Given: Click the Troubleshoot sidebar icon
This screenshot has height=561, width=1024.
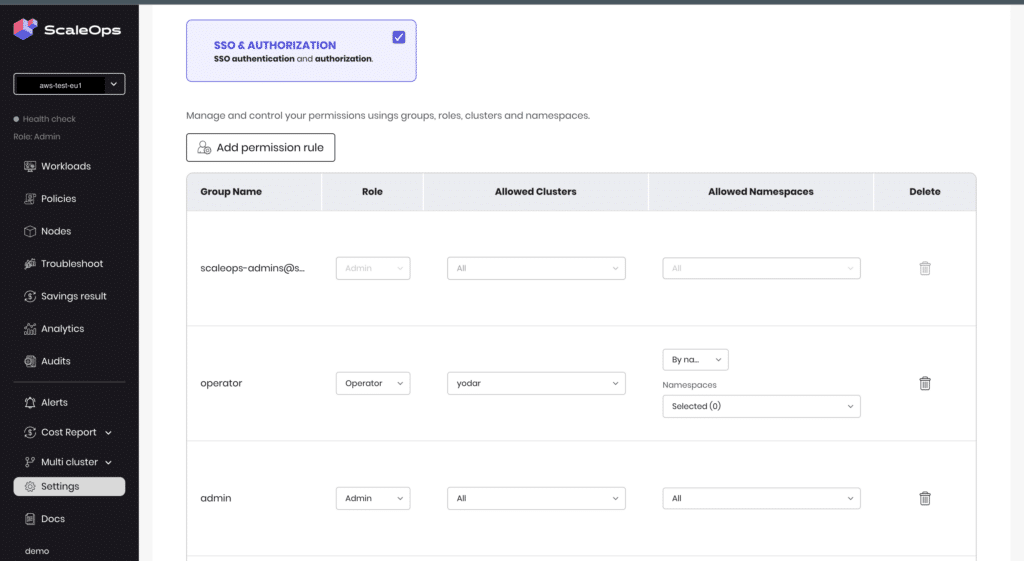Looking at the screenshot, I should click(30, 264).
